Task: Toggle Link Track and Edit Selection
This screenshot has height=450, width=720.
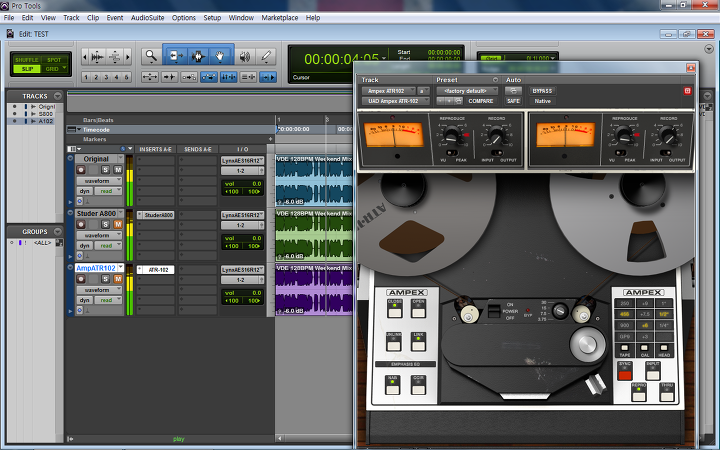Action: coord(248,77)
